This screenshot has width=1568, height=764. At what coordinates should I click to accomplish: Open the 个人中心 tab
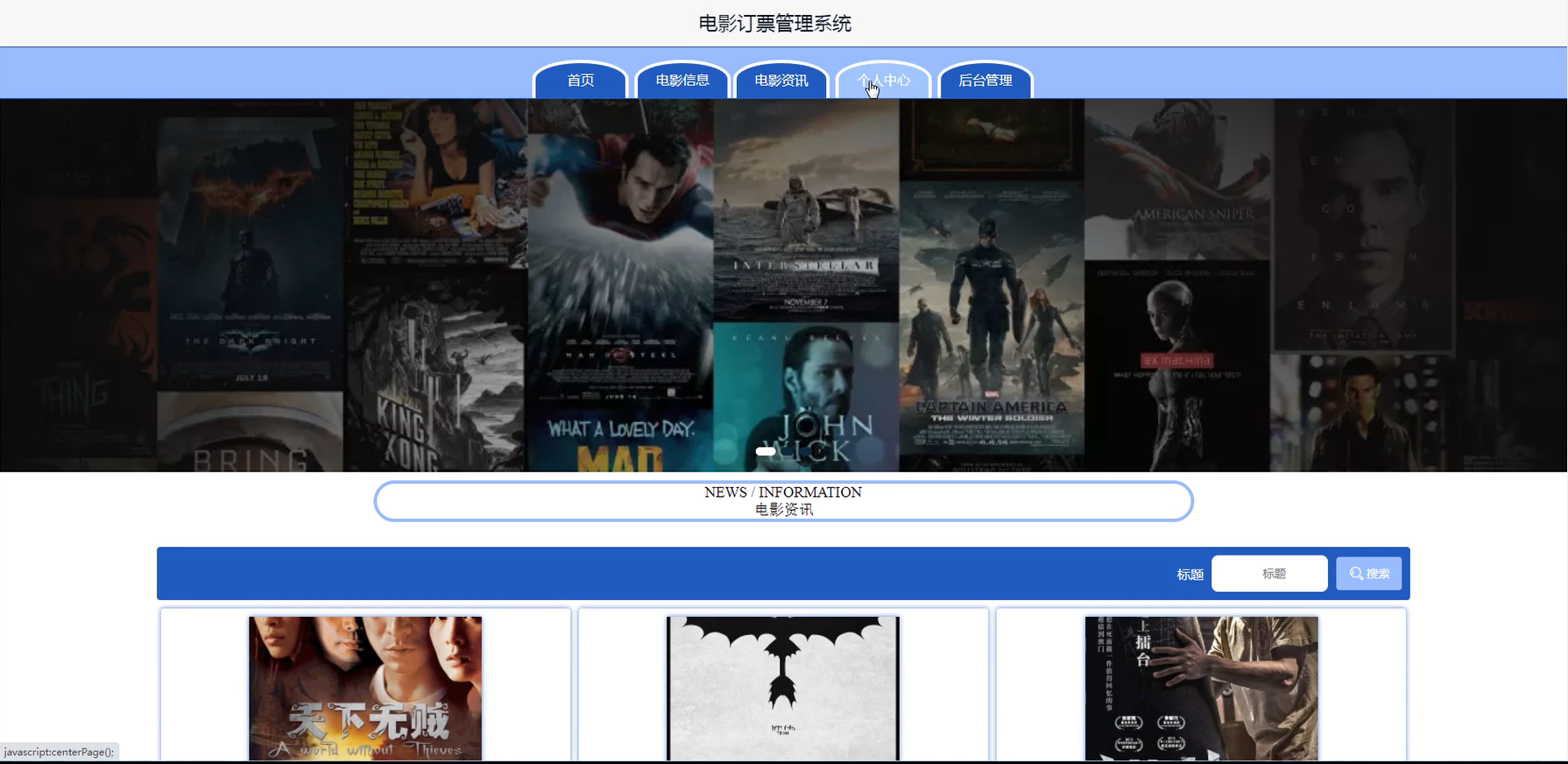(x=883, y=80)
